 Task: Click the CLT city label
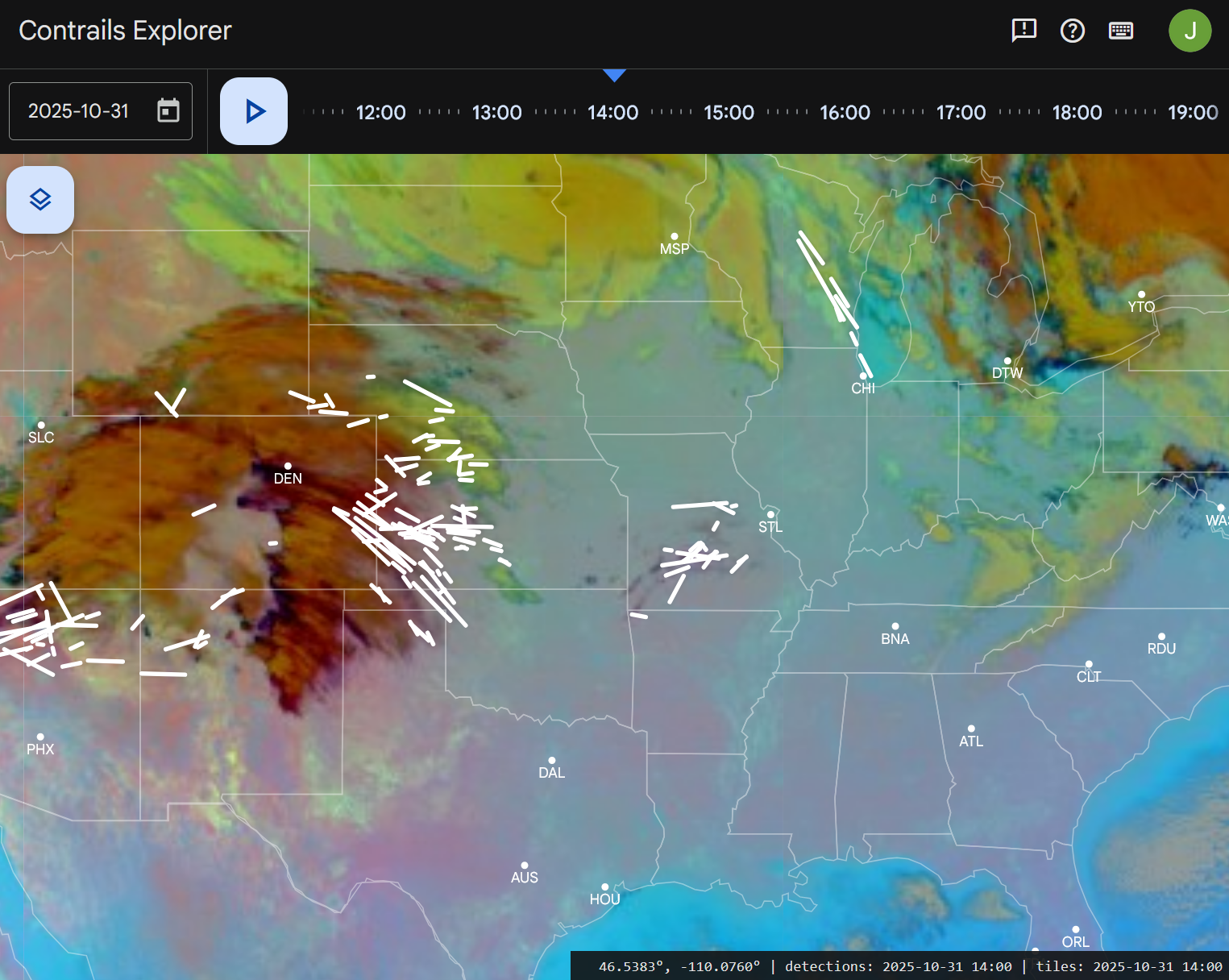pyautogui.click(x=1089, y=677)
